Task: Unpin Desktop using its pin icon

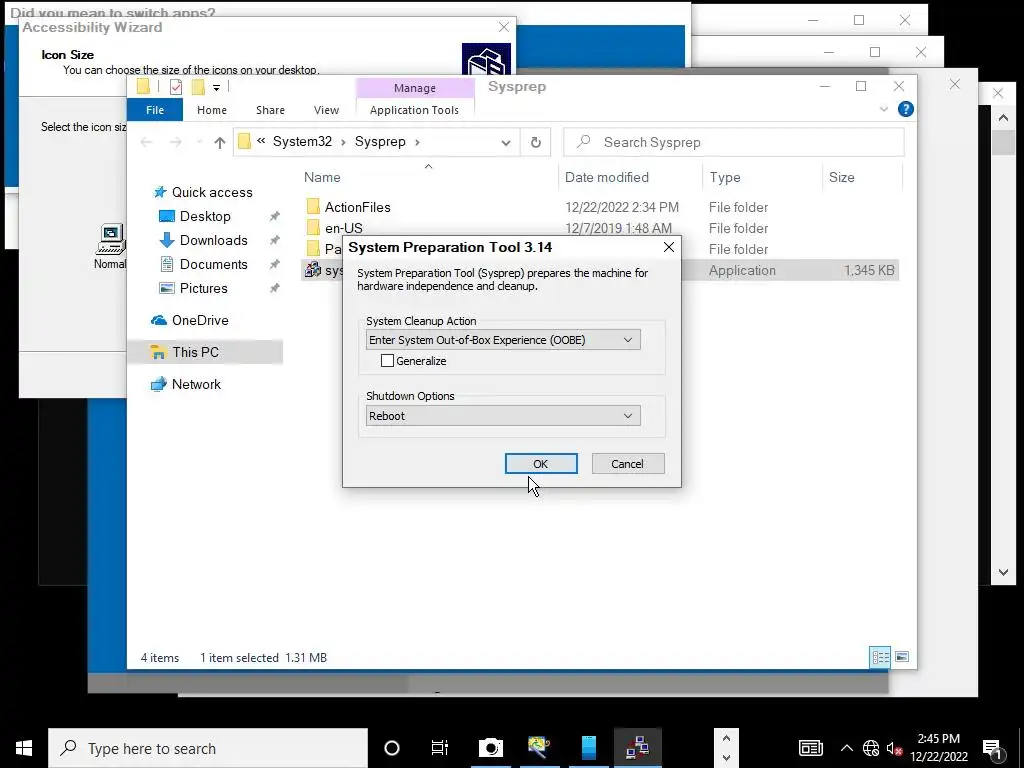Action: coord(275,216)
